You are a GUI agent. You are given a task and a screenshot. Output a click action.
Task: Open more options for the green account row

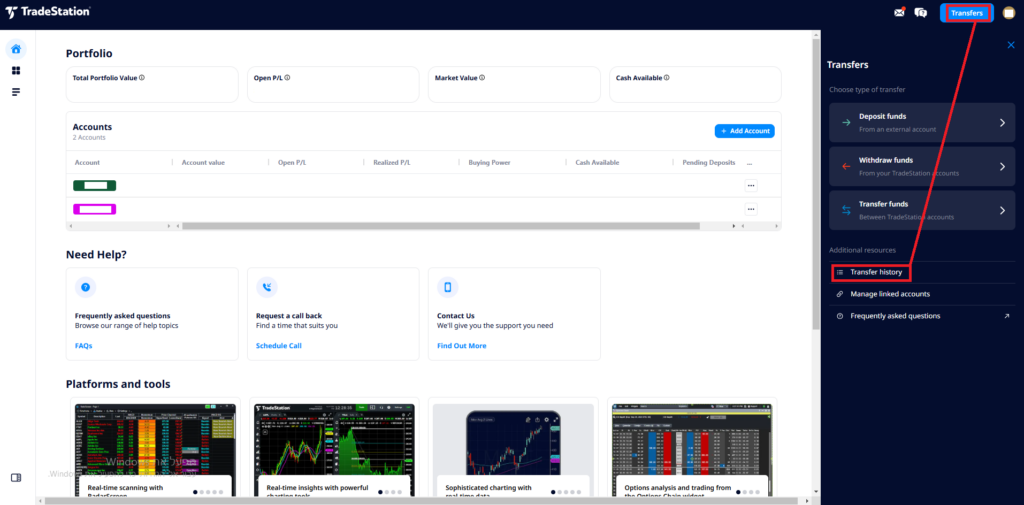click(751, 186)
